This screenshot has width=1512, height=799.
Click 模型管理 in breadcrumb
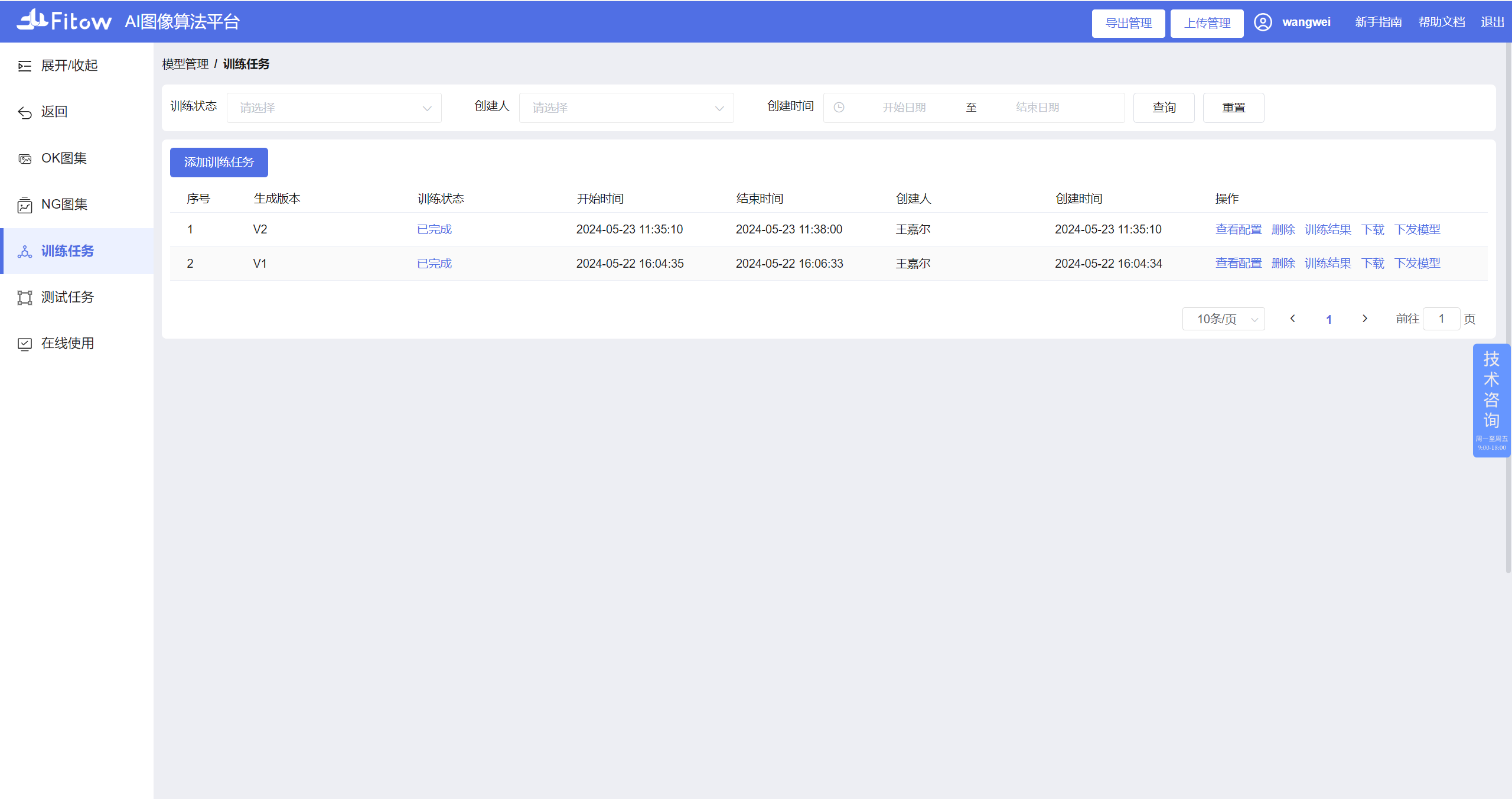point(185,64)
